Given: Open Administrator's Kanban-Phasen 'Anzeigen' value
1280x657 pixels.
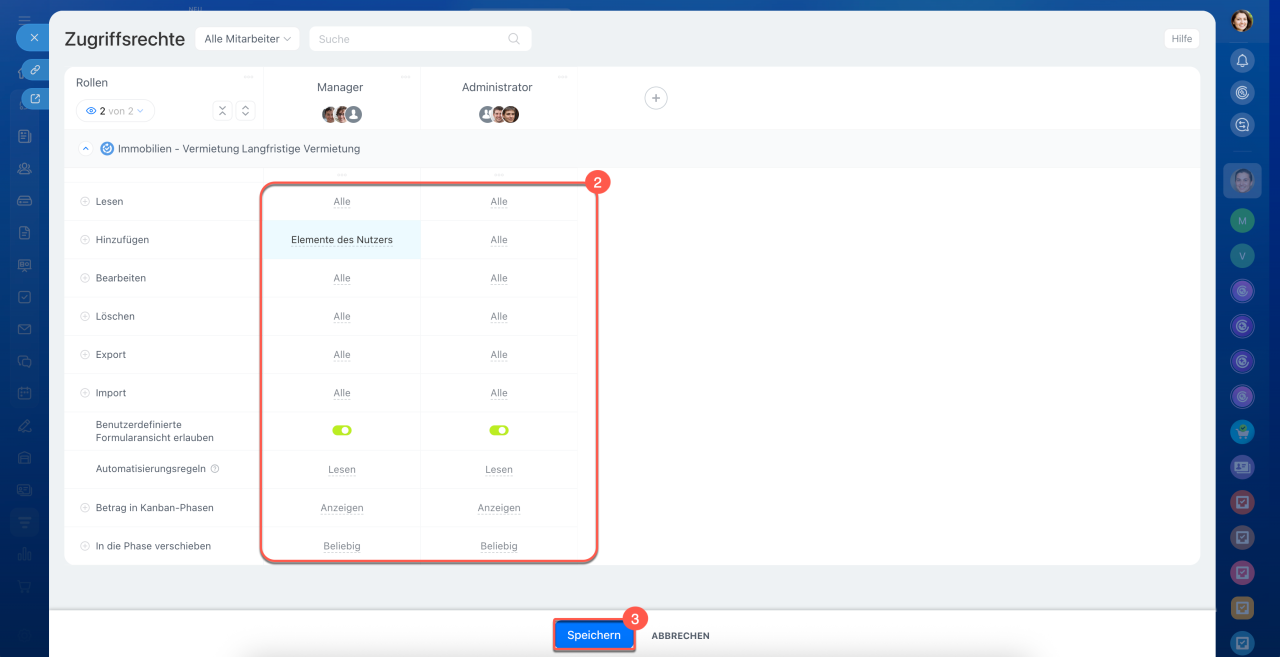Looking at the screenshot, I should point(499,508).
